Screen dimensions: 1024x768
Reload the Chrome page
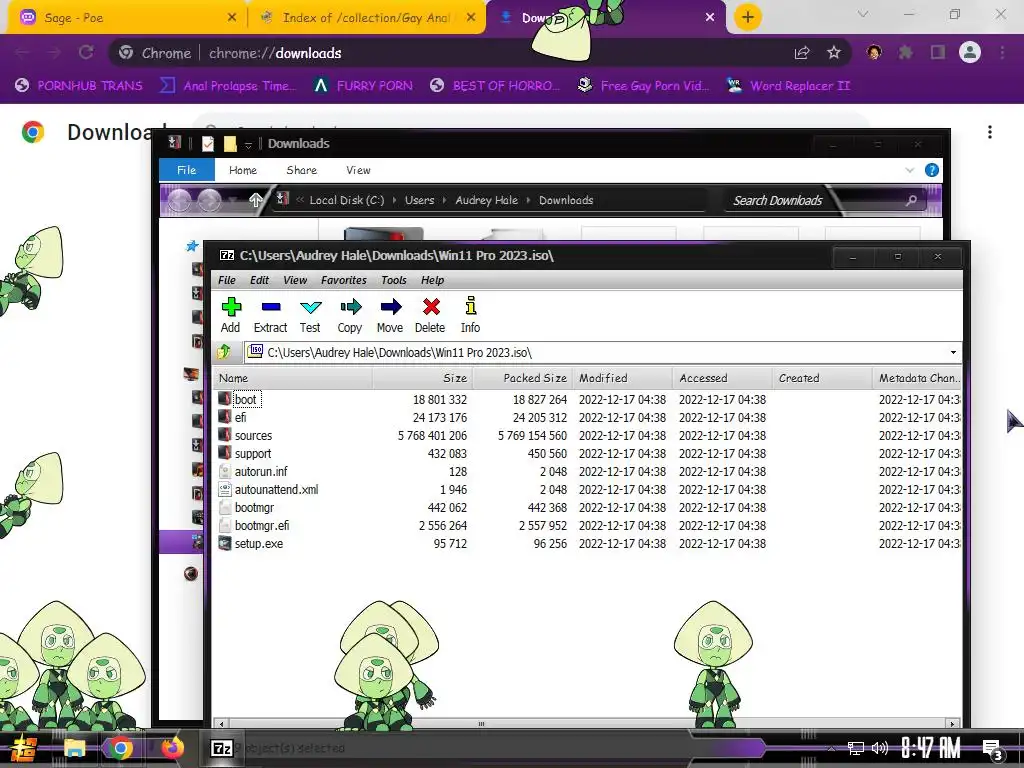tap(86, 53)
